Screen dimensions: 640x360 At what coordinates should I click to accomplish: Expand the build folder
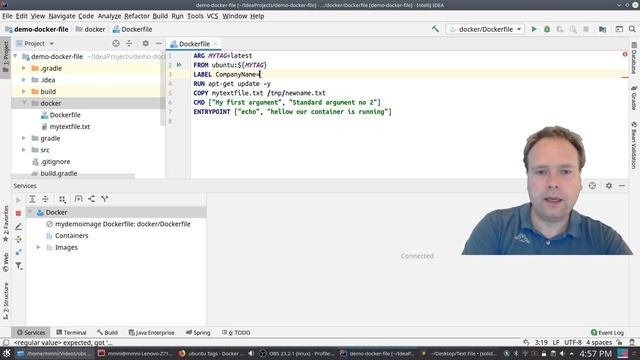click(24, 91)
